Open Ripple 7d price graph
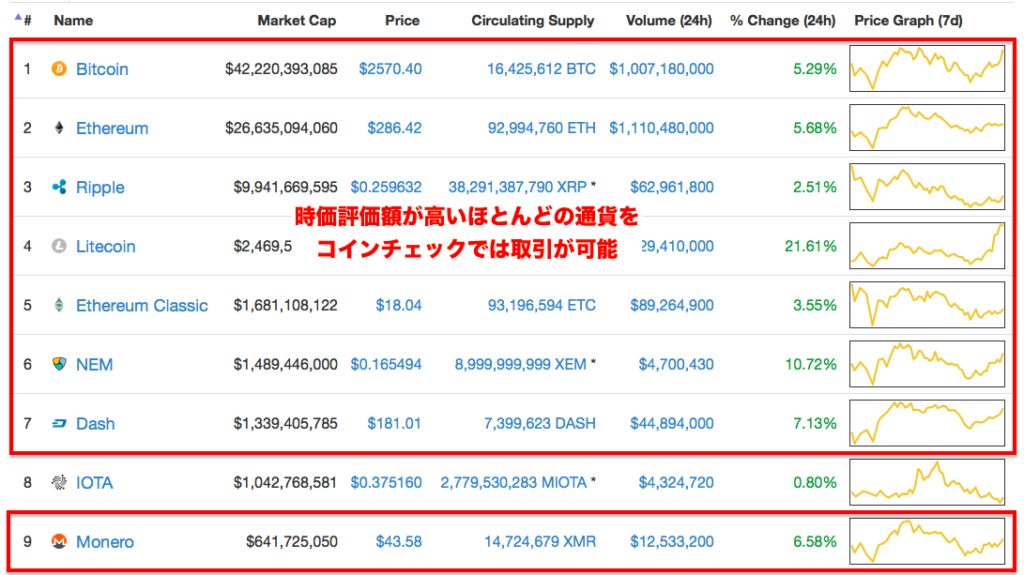Screen dimensions: 1024x575 927,187
